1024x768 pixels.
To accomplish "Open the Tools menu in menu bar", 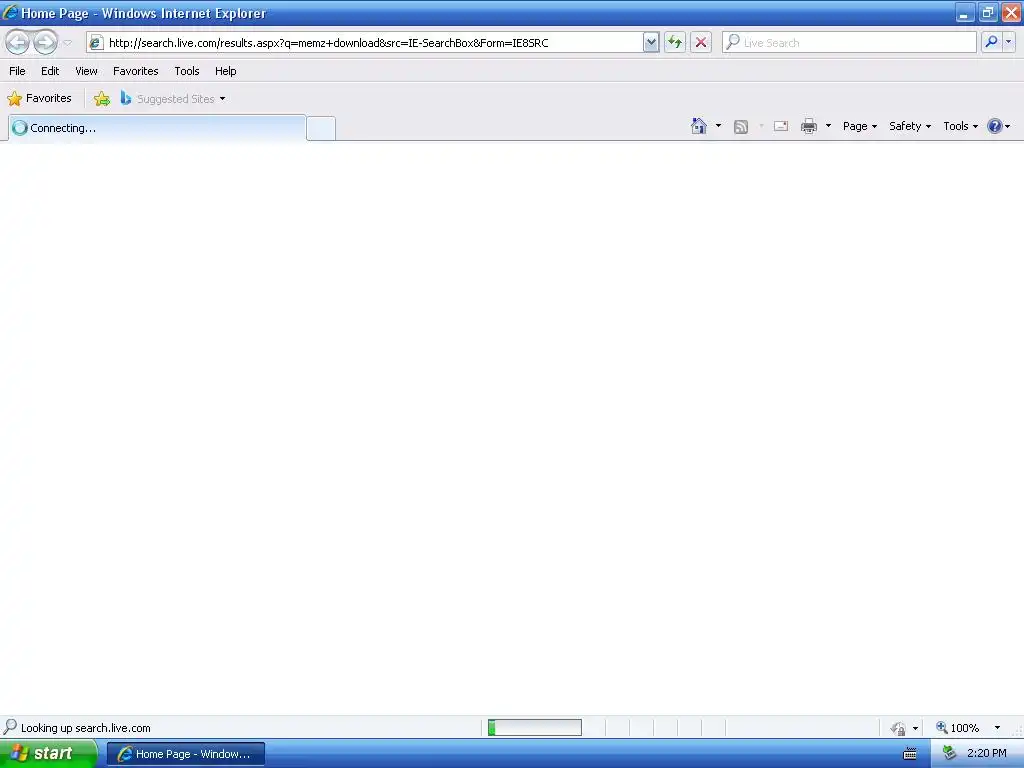I will (x=187, y=71).
